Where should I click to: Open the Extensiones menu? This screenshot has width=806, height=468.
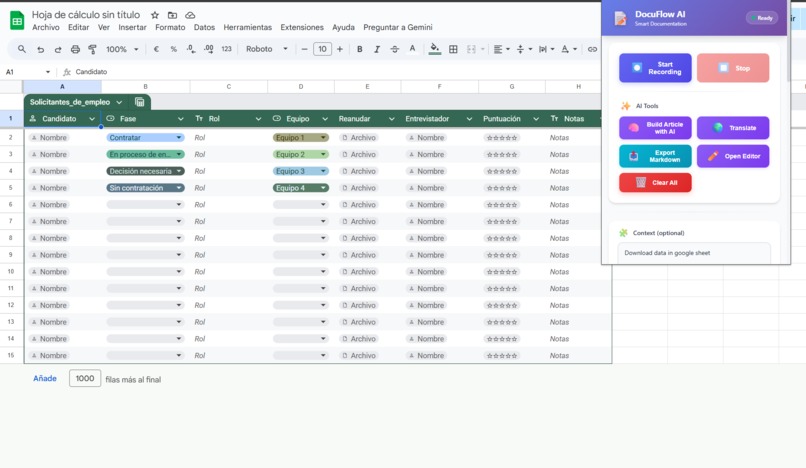tap(302, 27)
